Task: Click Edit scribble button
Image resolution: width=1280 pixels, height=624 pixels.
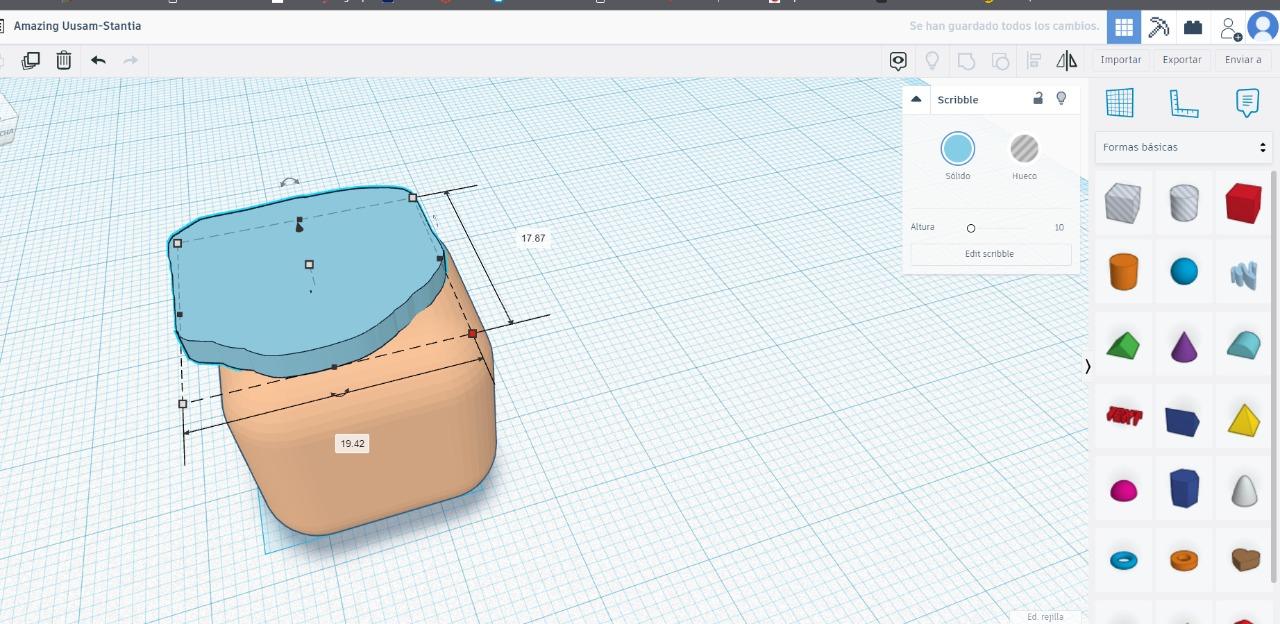Action: (990, 254)
